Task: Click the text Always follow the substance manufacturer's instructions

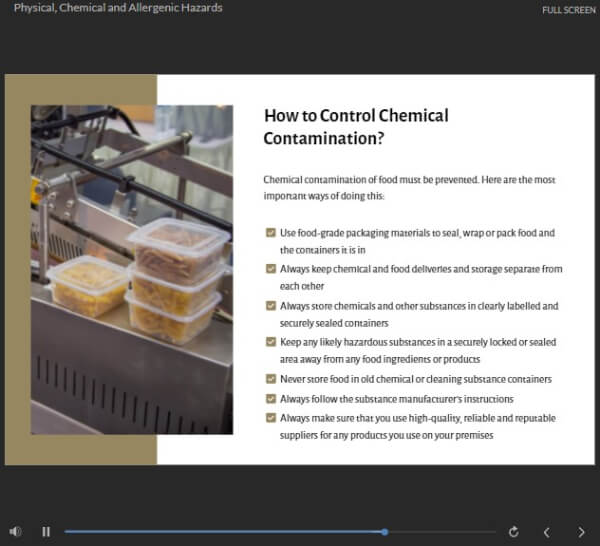Action: tap(397, 399)
